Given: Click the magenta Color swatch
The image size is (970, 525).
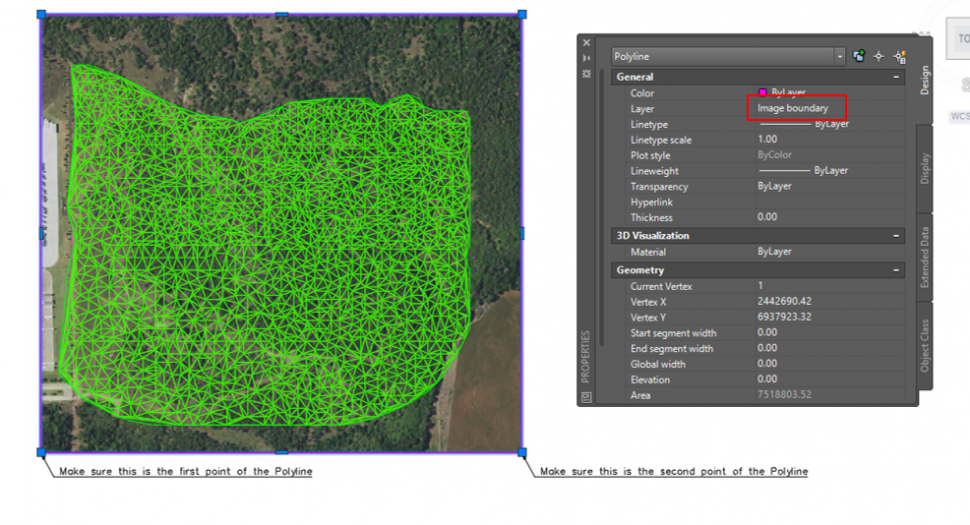Looking at the screenshot, I should click(763, 93).
